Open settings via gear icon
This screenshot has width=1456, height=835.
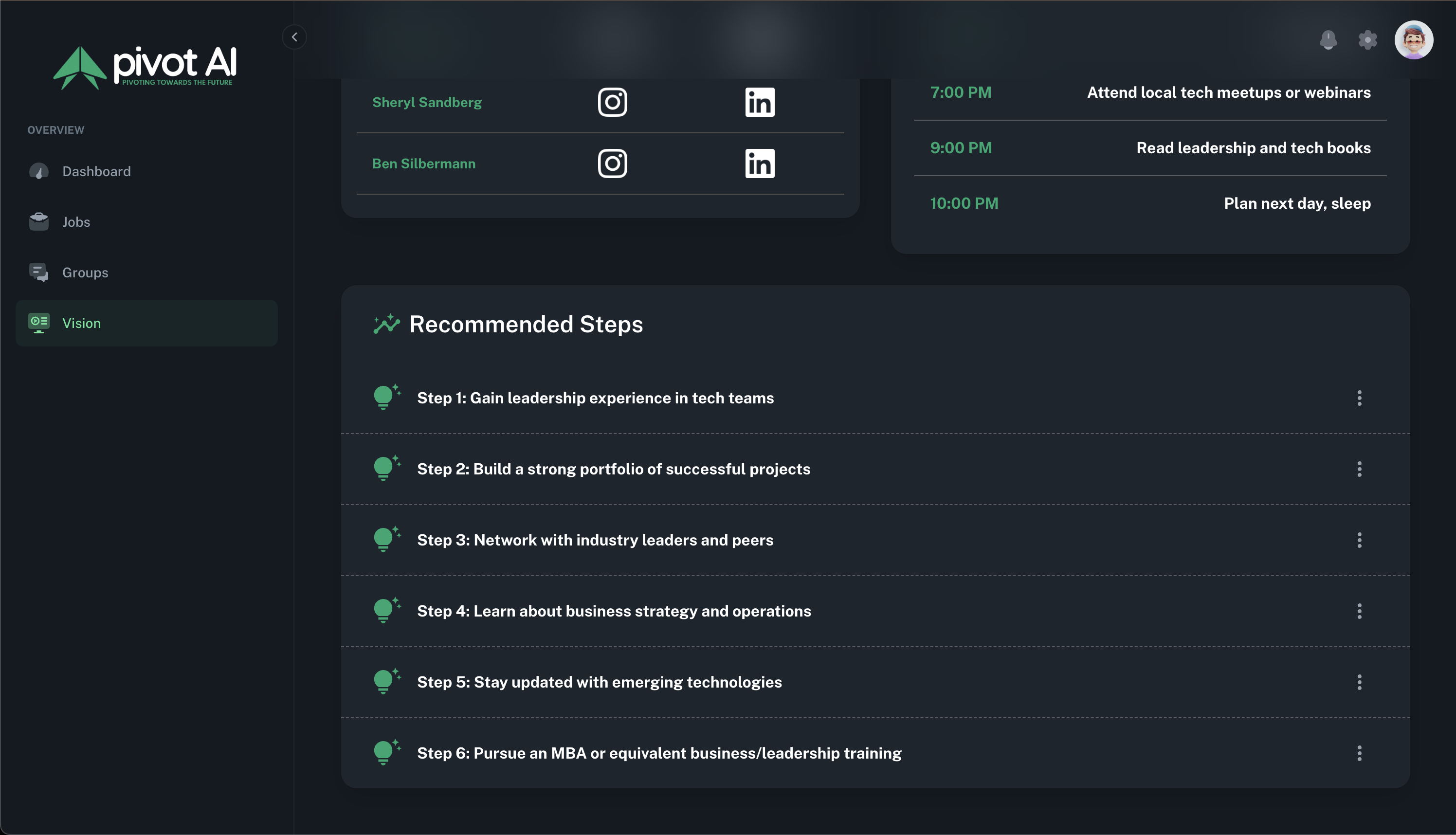point(1368,39)
